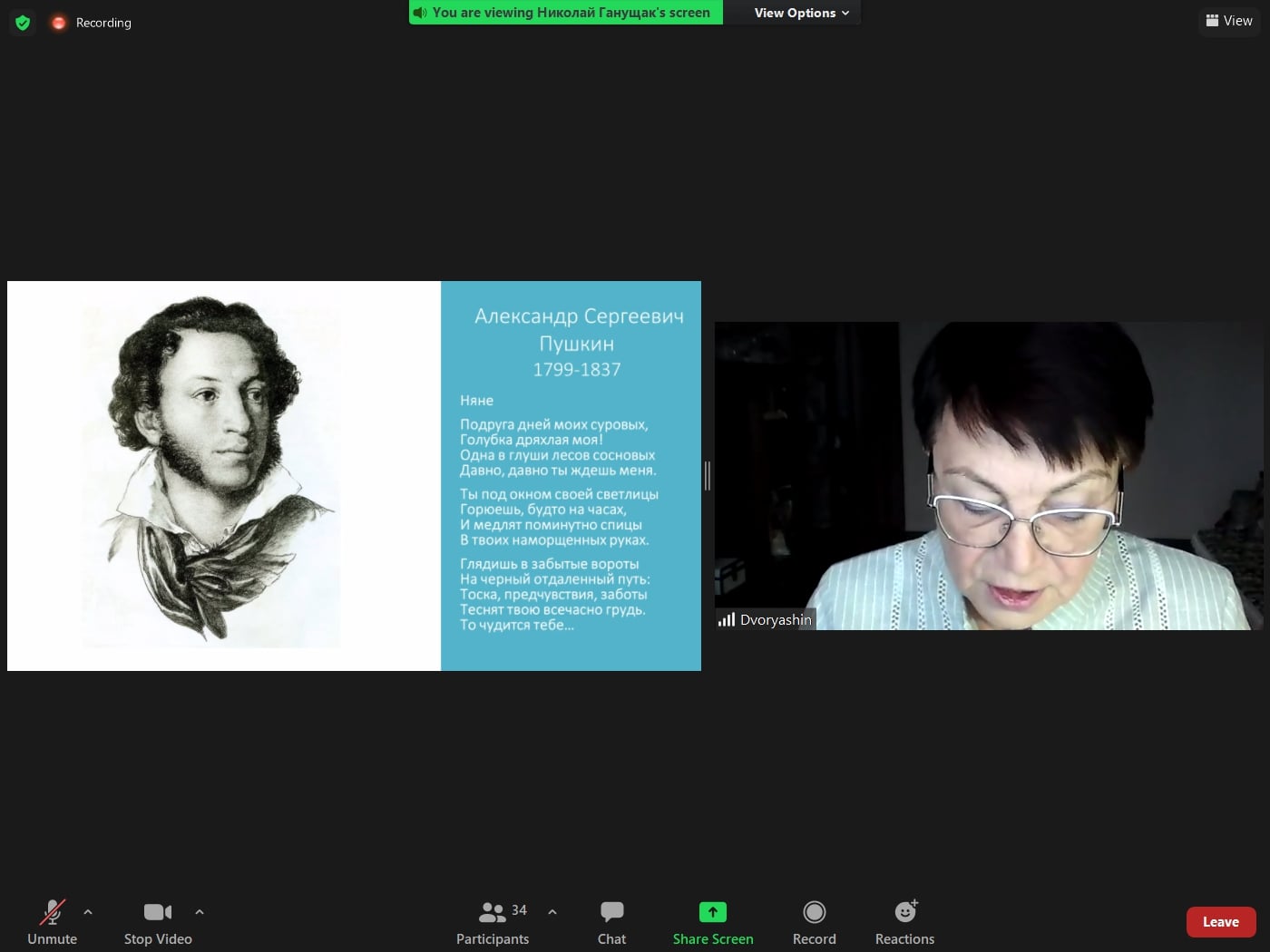Click the "You are viewing" screen share banner
This screenshot has width=1270, height=952.
coord(566,13)
